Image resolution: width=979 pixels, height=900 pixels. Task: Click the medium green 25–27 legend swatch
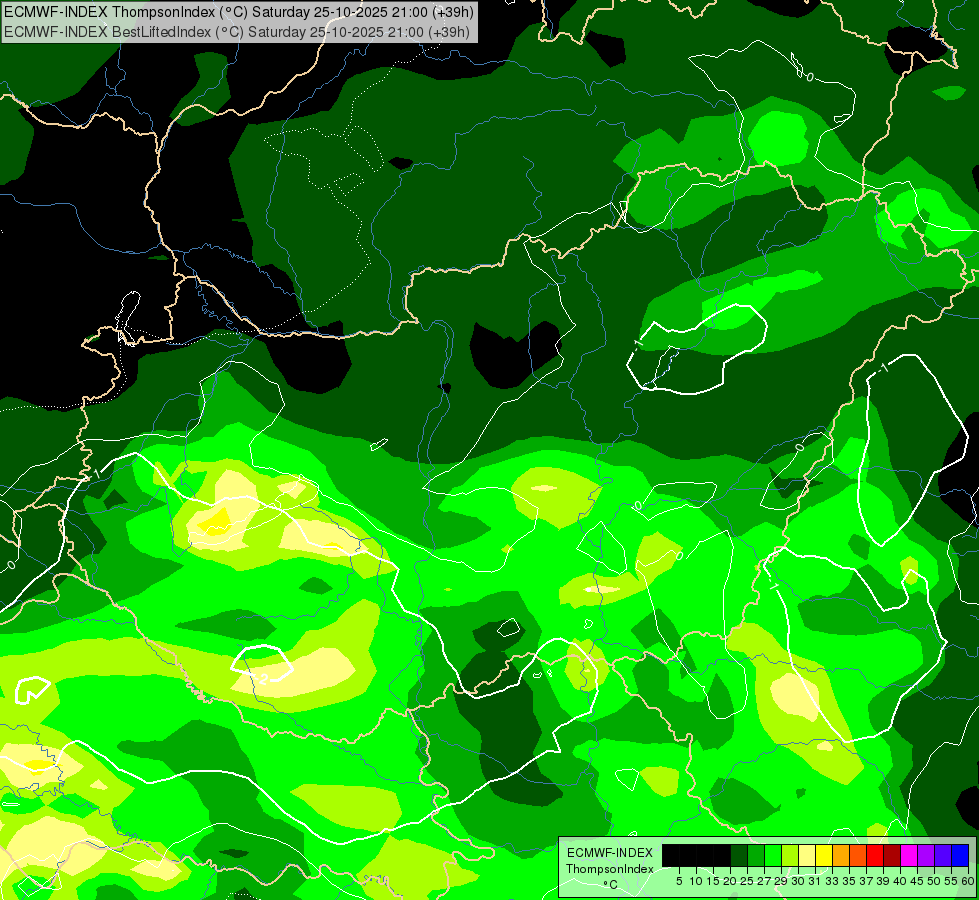pyautogui.click(x=755, y=855)
